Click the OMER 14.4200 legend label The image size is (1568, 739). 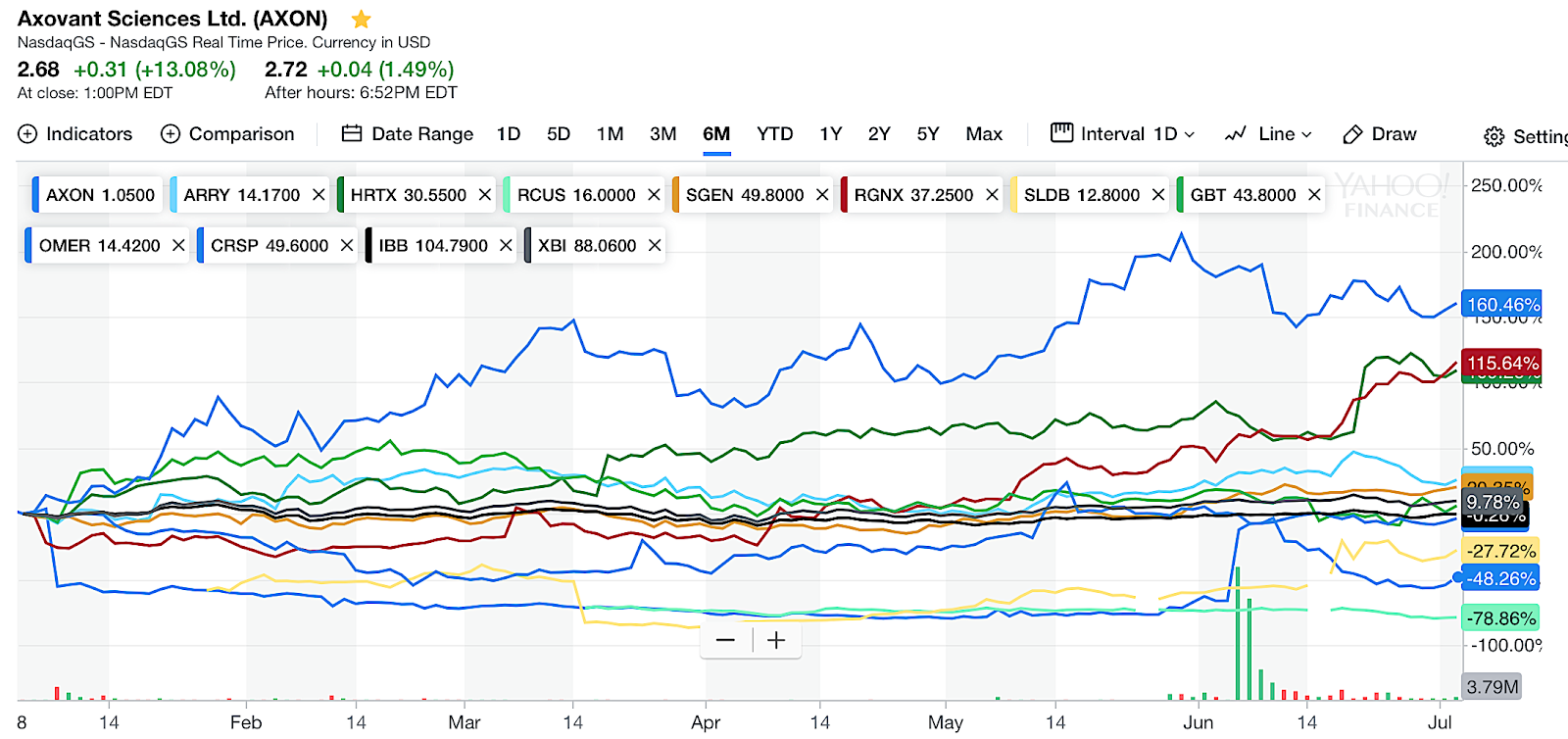click(99, 245)
